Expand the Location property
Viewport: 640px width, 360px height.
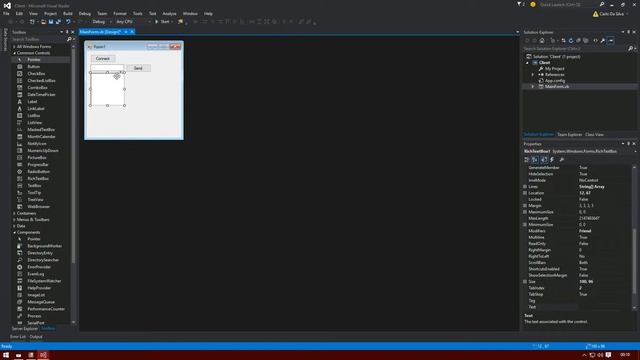click(525, 193)
